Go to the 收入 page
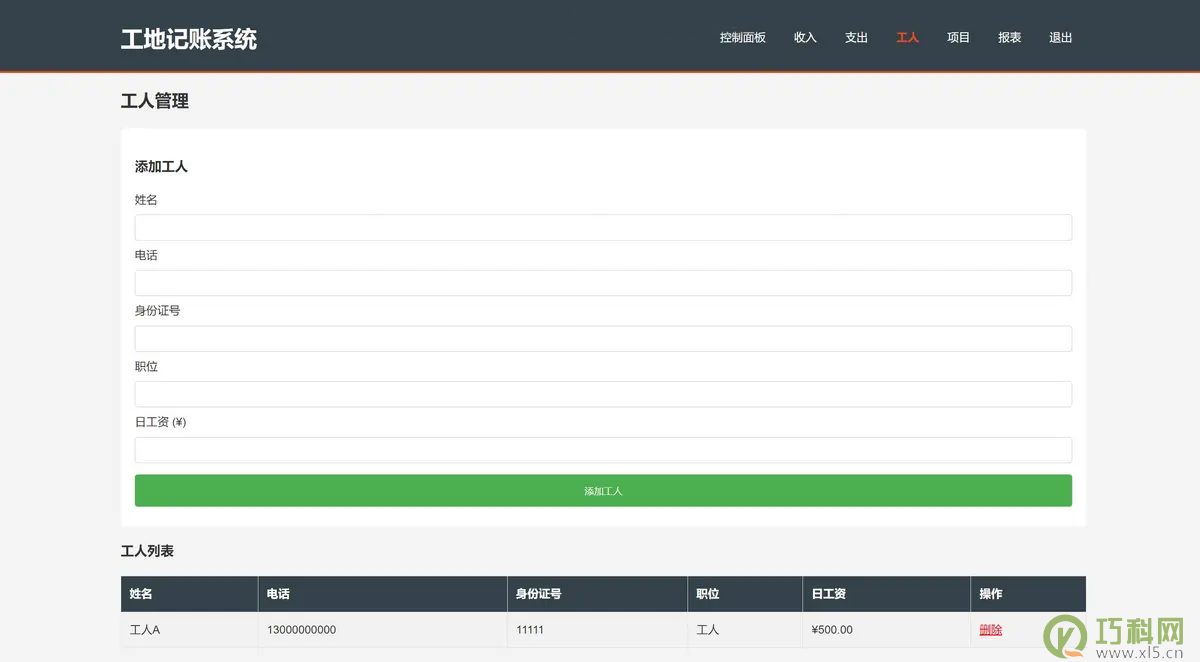This screenshot has height=662, width=1200. 805,37
